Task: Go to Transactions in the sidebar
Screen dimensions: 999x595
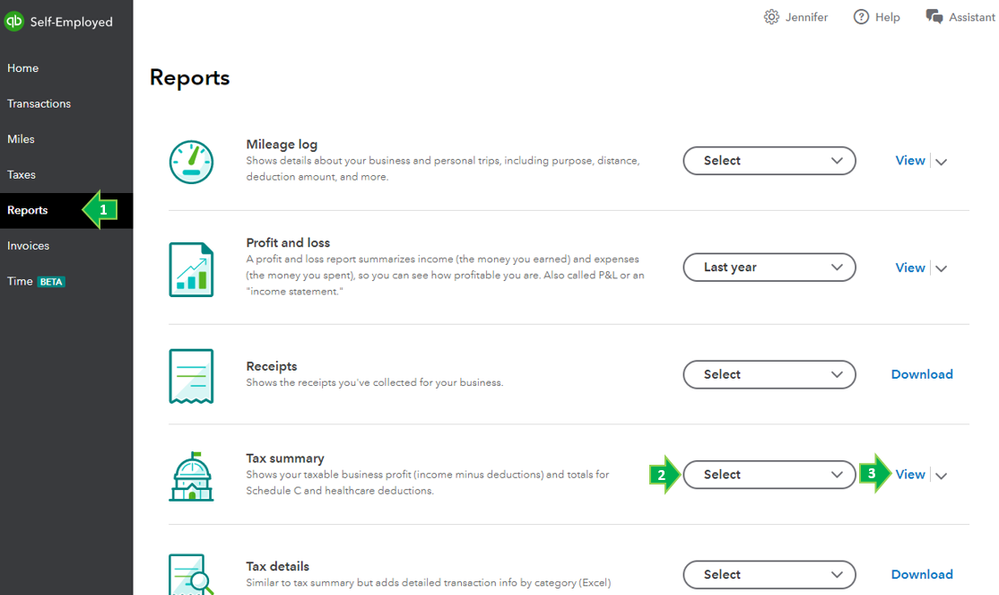Action: tap(39, 104)
